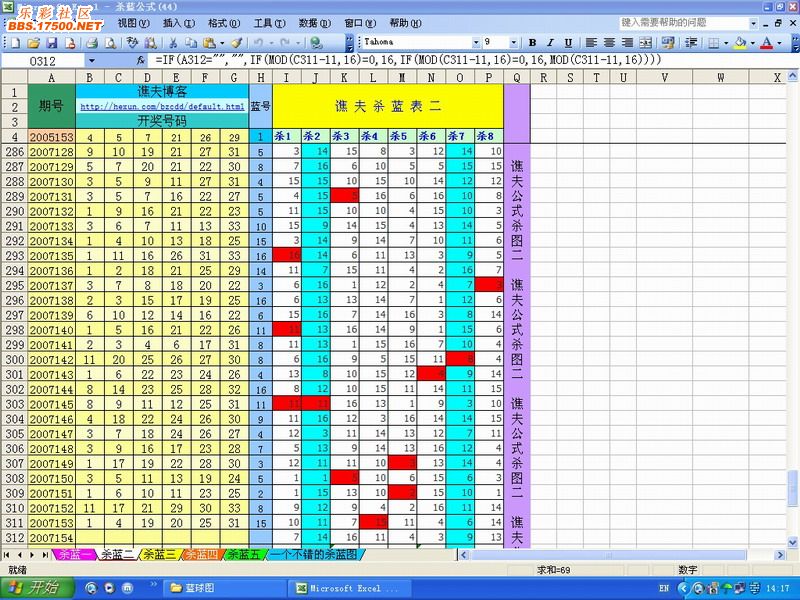
Task: Open the Name Box dropdown arrow
Action: click(x=92, y=61)
